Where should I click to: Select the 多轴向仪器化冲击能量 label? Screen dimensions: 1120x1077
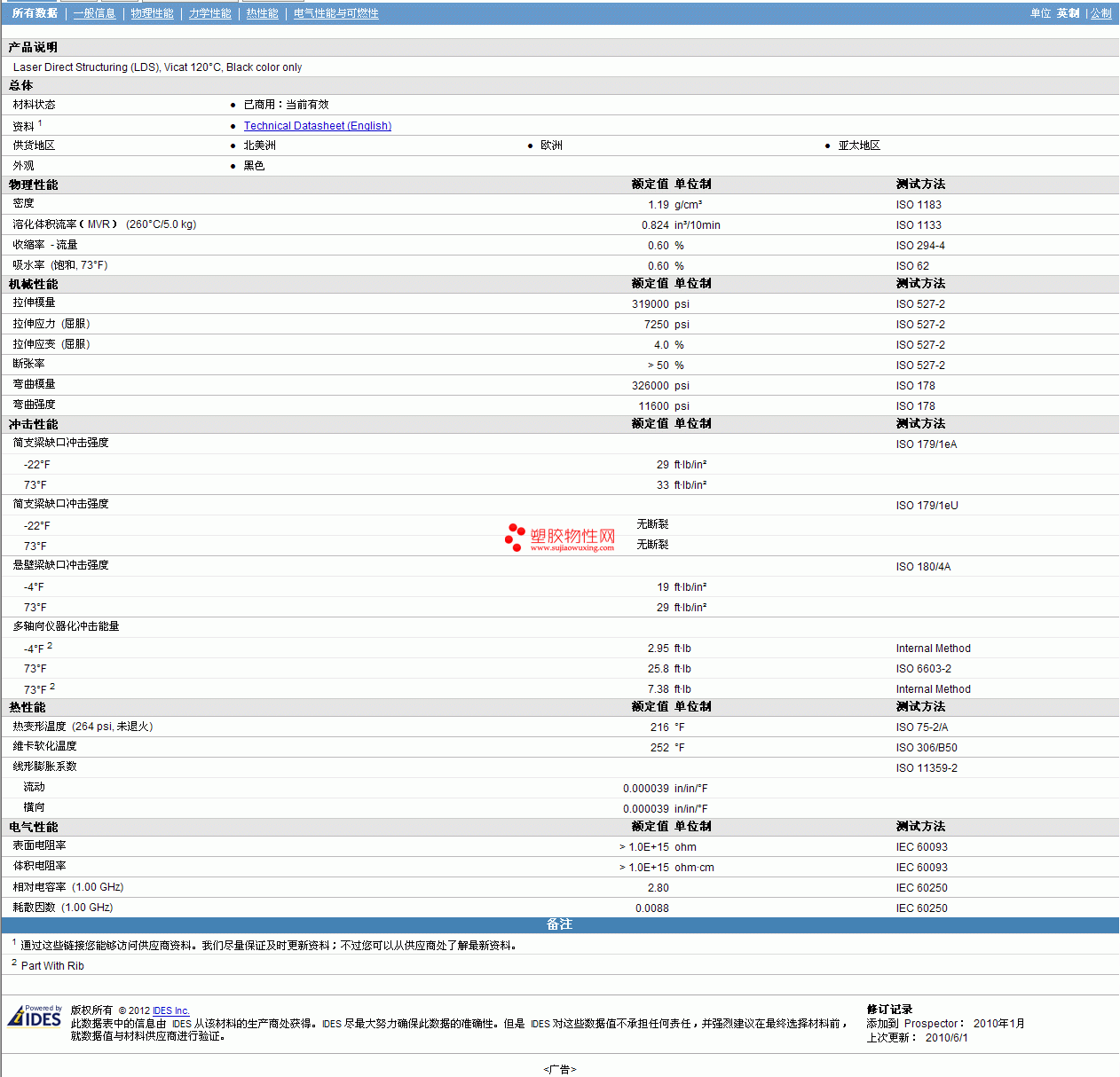click(66, 626)
